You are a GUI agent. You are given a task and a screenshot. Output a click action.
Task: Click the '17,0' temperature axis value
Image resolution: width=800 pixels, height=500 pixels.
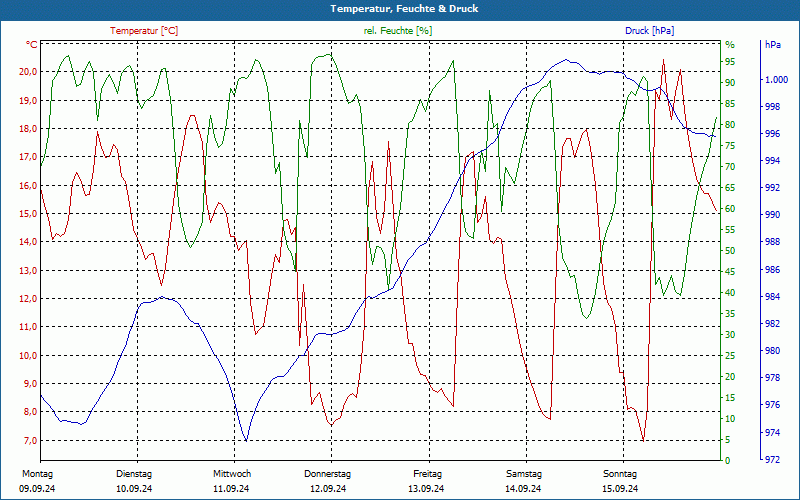pos(28,157)
